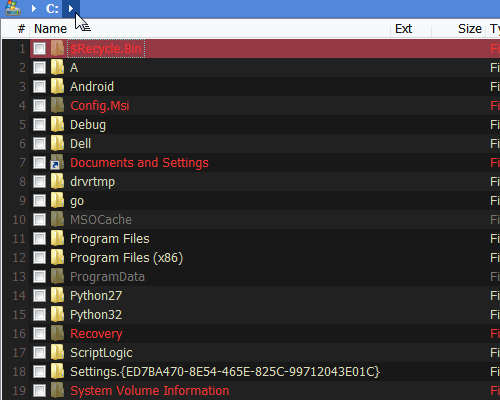Select the Program Files (x86) name
The width and height of the screenshot is (500, 400).
(126, 258)
